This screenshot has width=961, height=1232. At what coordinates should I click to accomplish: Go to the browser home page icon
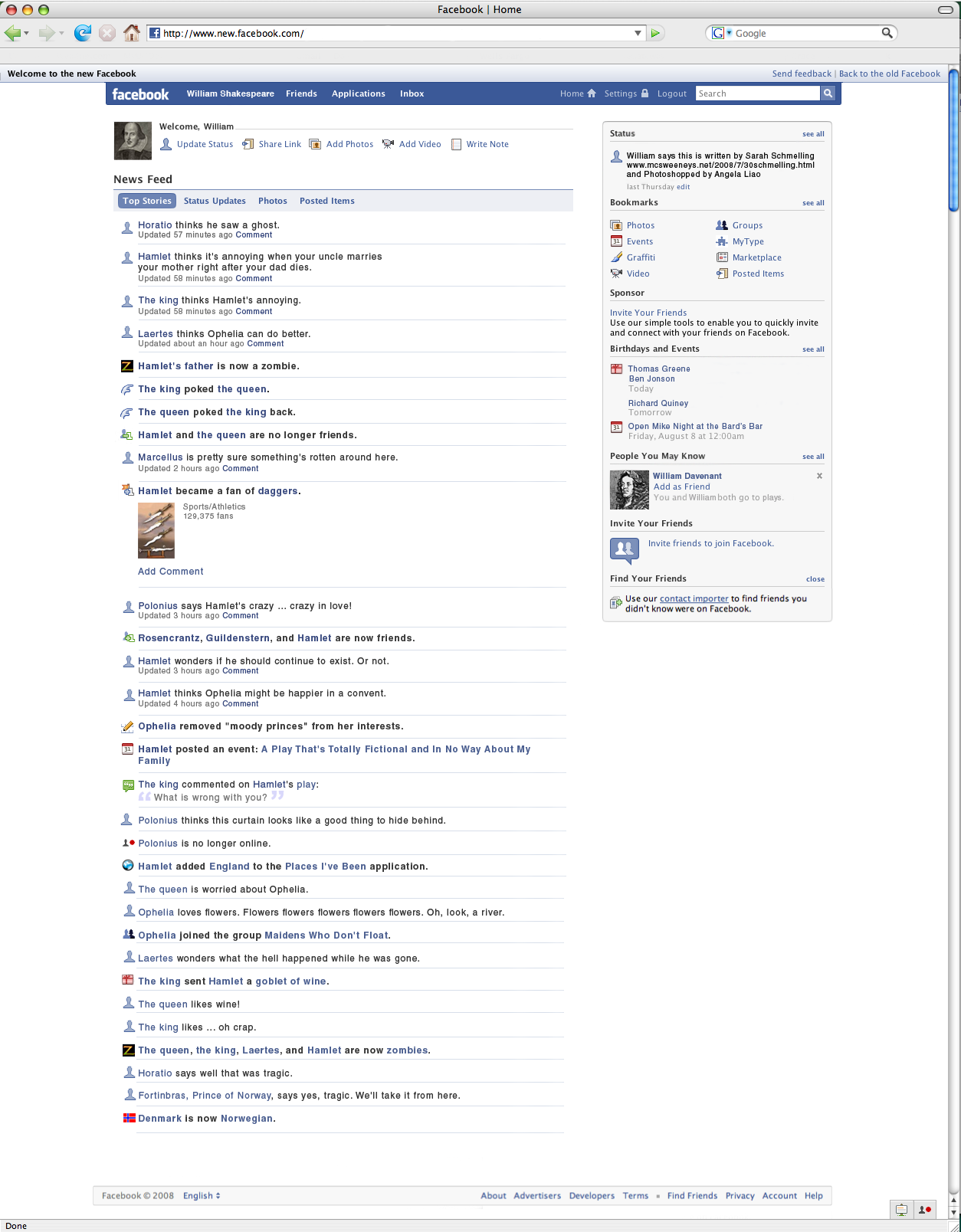pos(132,33)
